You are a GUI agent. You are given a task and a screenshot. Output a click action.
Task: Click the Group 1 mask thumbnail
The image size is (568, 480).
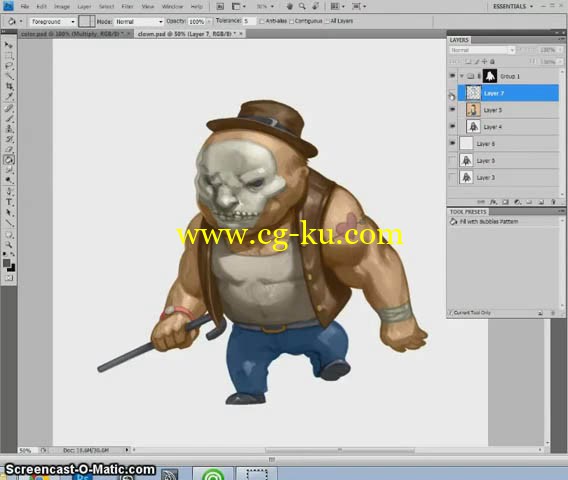(x=490, y=76)
